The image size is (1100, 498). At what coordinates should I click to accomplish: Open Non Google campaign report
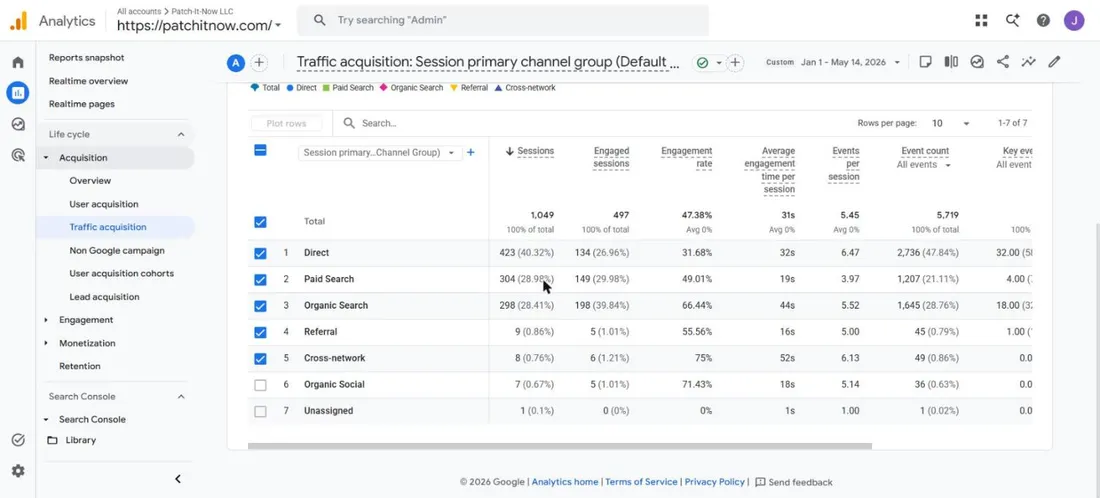coord(116,250)
